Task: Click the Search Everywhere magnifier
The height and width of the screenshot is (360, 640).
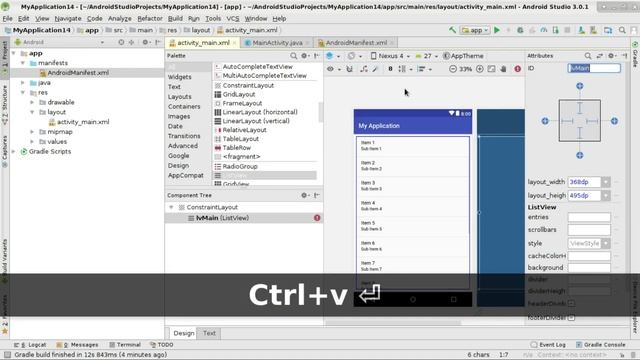Action: coord(622,30)
